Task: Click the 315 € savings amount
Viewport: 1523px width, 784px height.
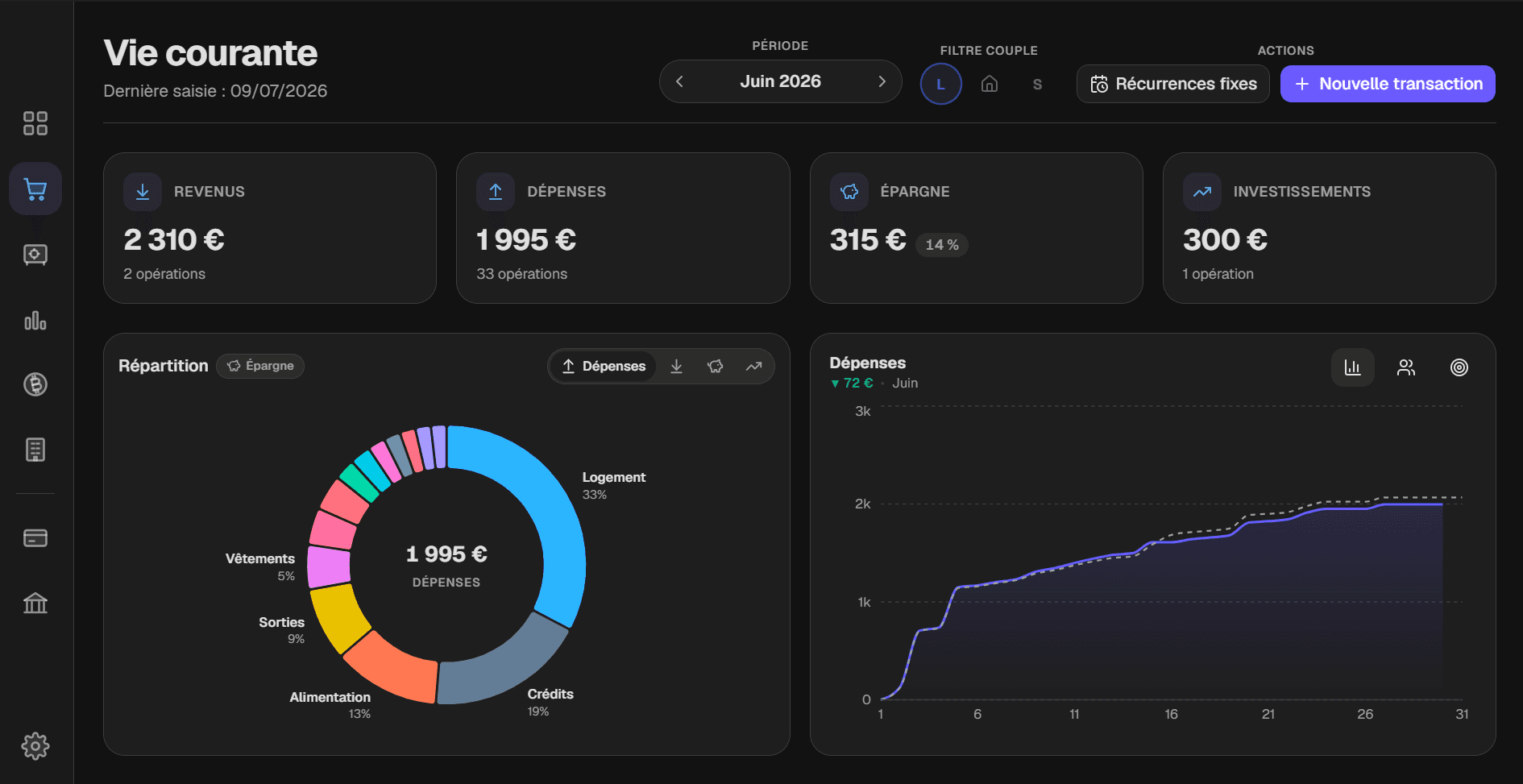Action: tap(868, 240)
